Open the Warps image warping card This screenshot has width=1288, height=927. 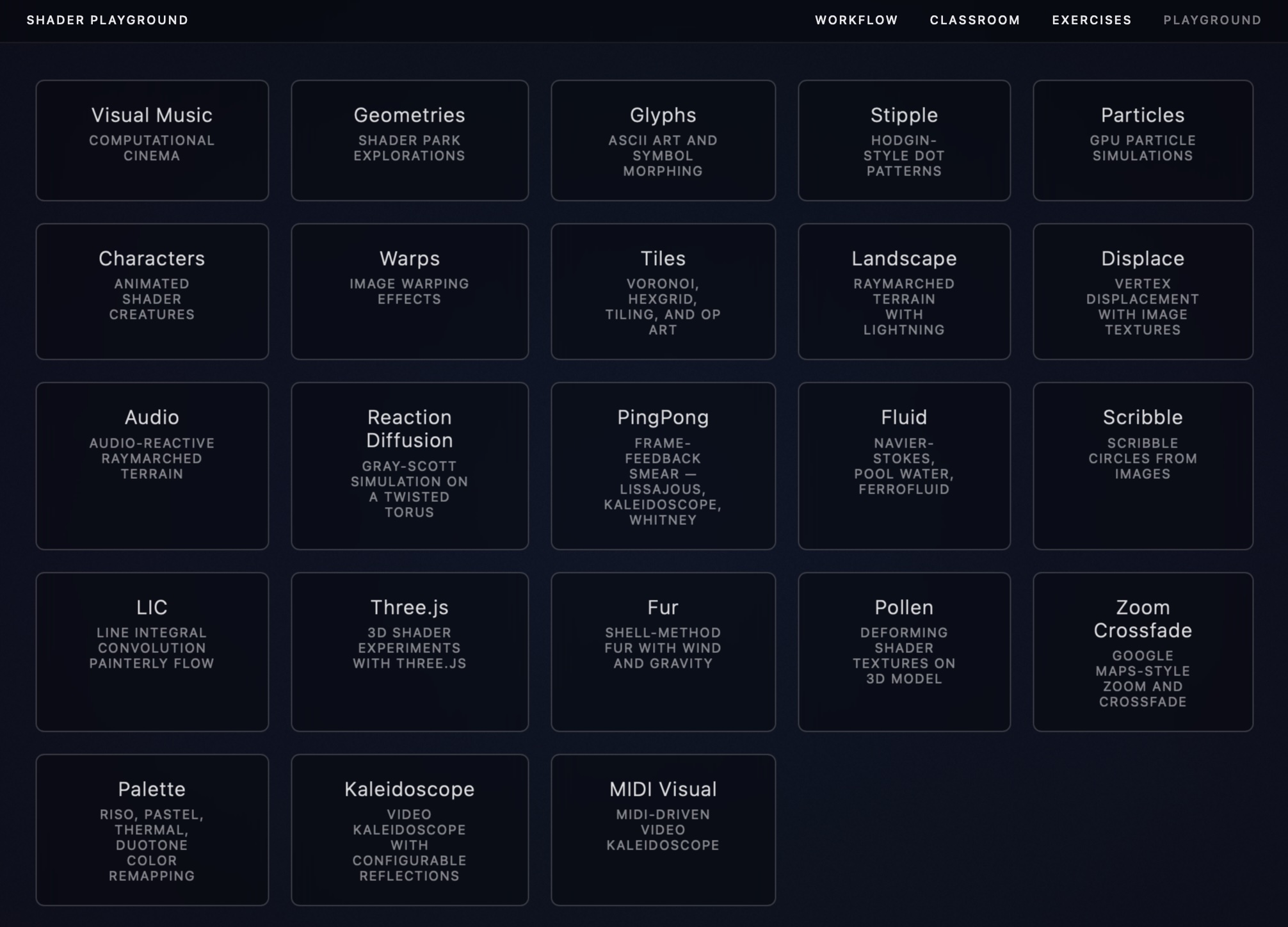[410, 291]
